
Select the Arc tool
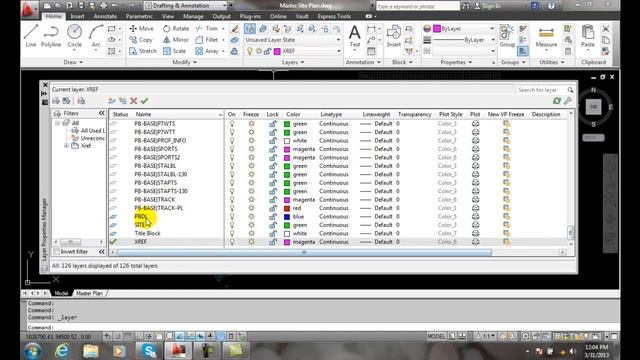(96, 36)
